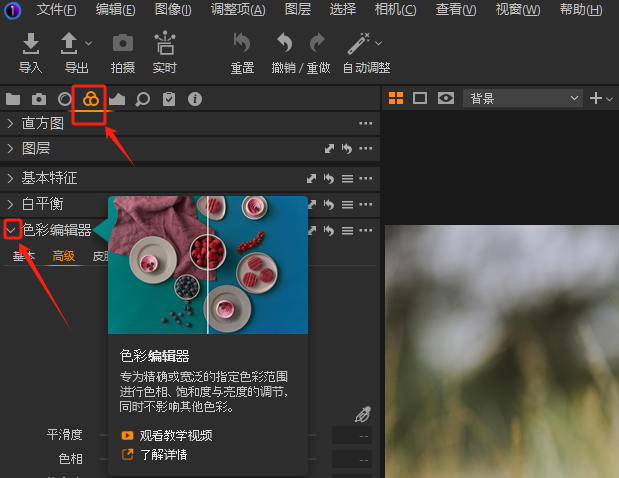Switch to the lens circle tool tab

coord(65,99)
